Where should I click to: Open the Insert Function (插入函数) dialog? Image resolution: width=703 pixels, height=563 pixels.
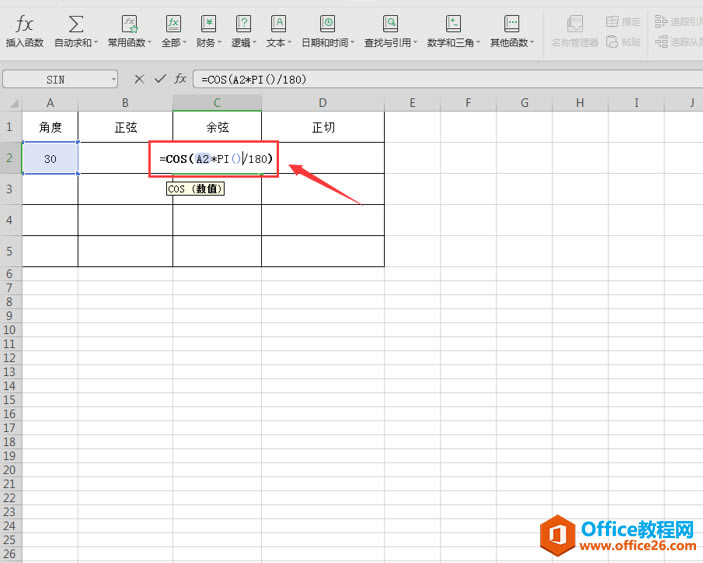pyautogui.click(x=24, y=30)
